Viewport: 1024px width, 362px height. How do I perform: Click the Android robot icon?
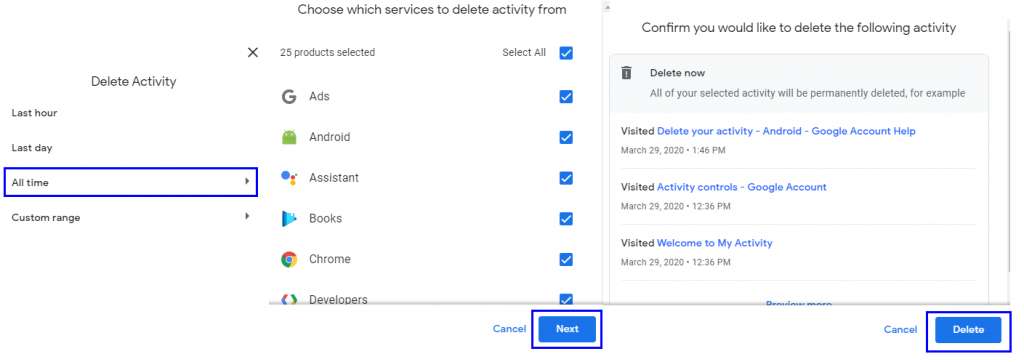(x=289, y=137)
